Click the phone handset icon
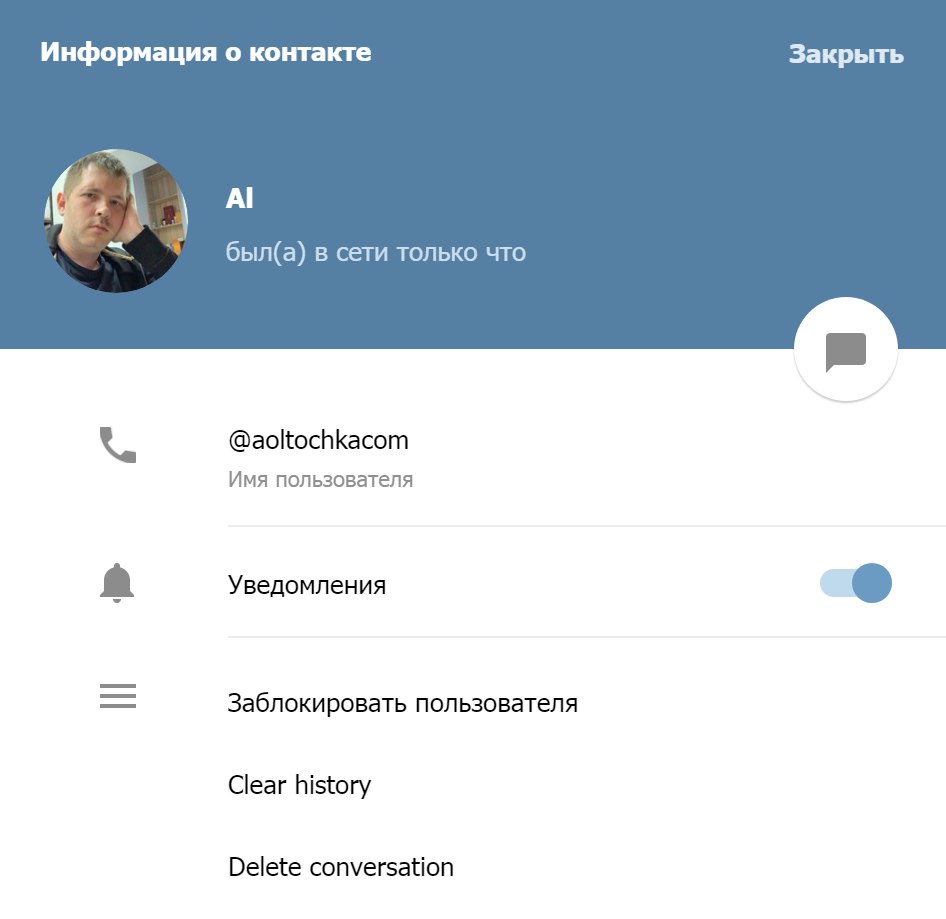Viewport: 946px width, 919px height. pyautogui.click(x=118, y=445)
